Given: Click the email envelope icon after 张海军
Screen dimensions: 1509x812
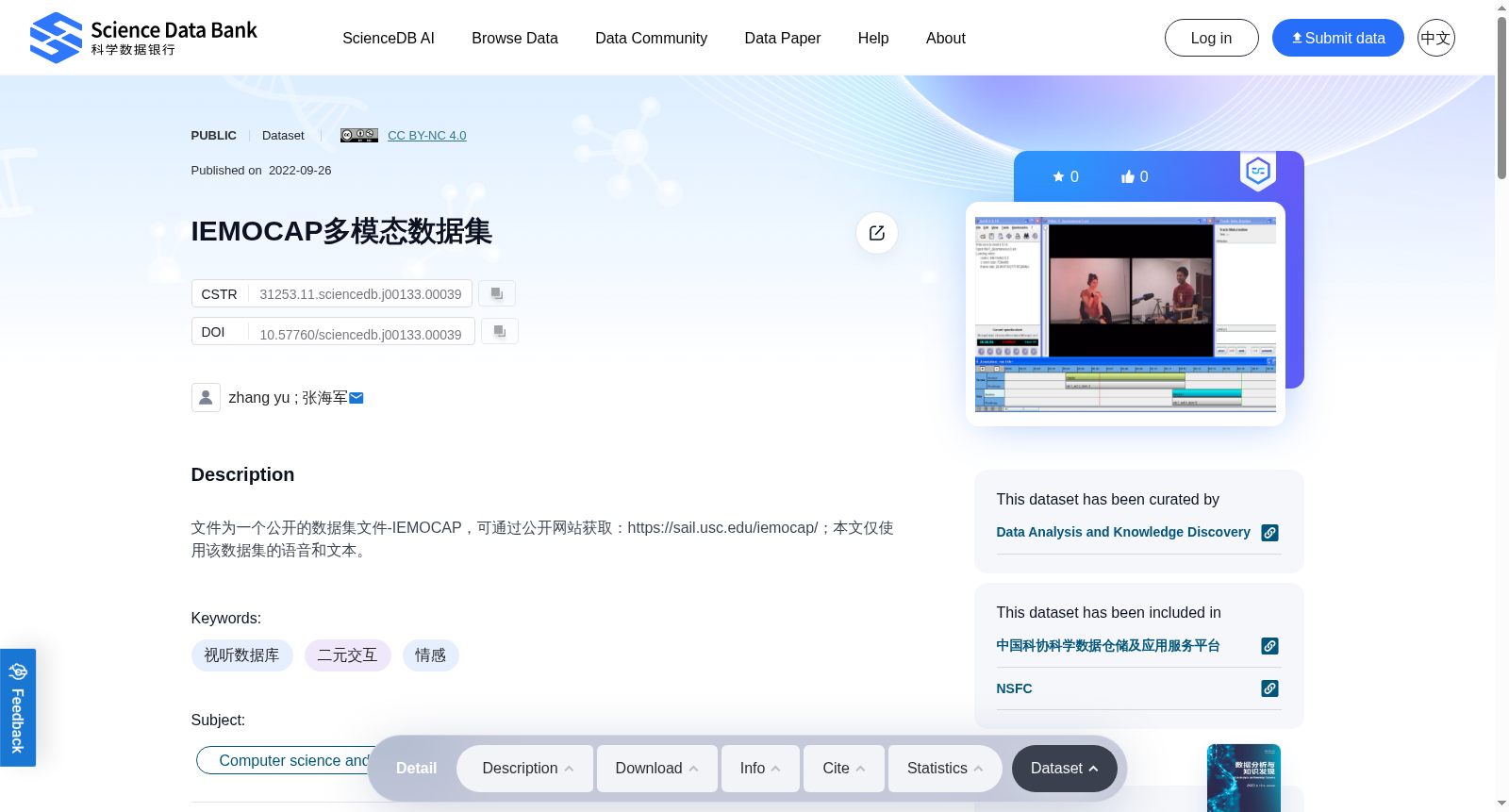Looking at the screenshot, I should (x=357, y=398).
